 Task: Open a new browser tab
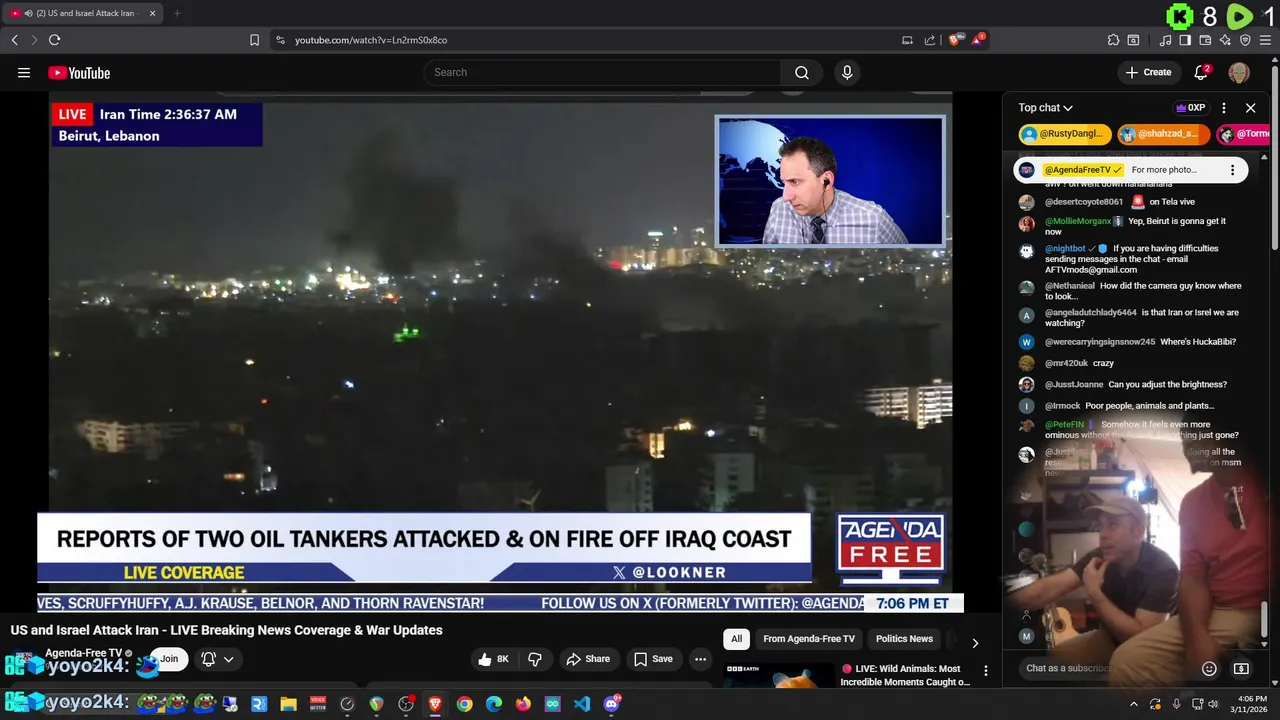tap(177, 13)
